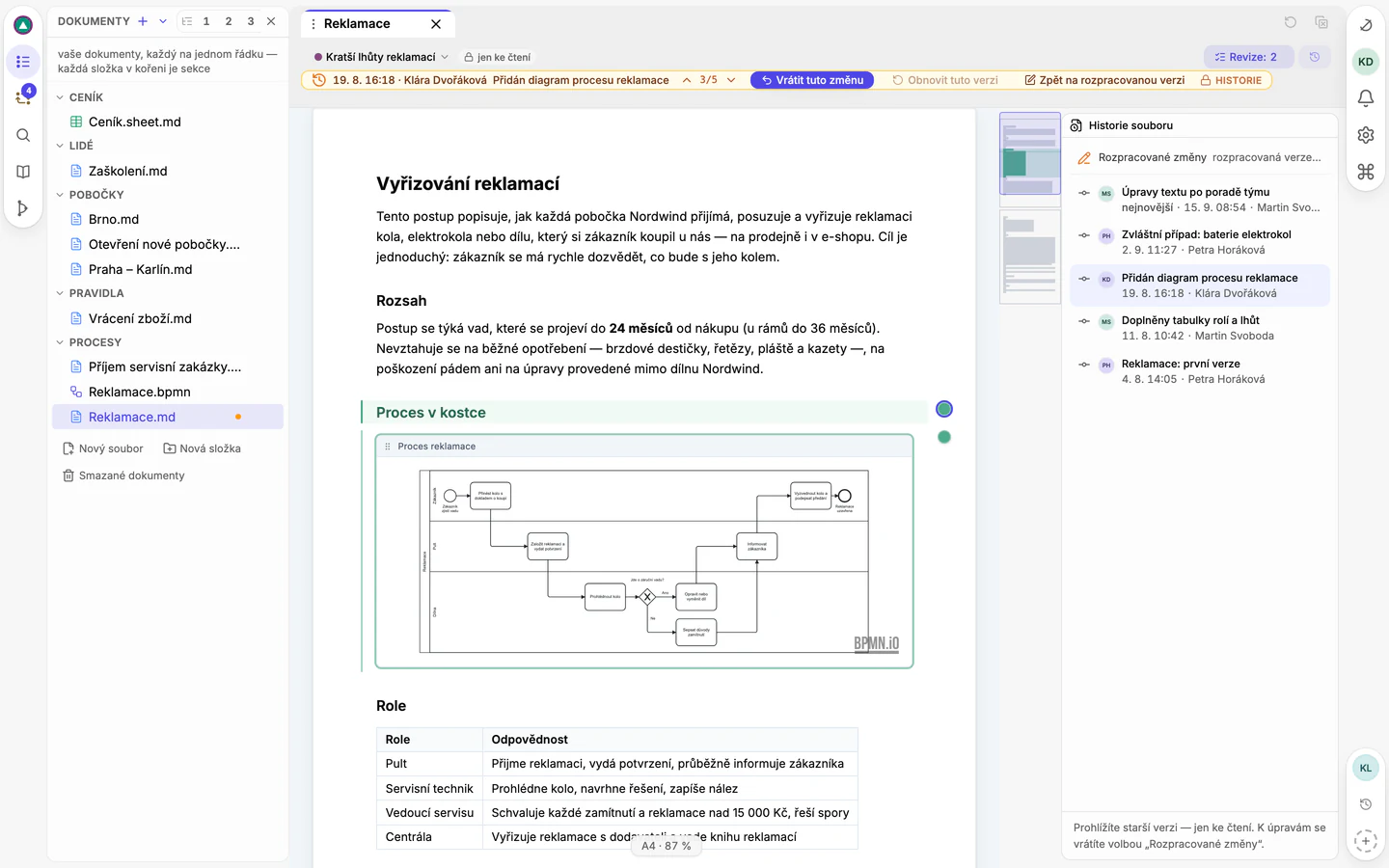Viewport: 1389px width, 868px height.
Task: Open the Kratší lhůty reklamací dropdown
Action: click(x=381, y=57)
